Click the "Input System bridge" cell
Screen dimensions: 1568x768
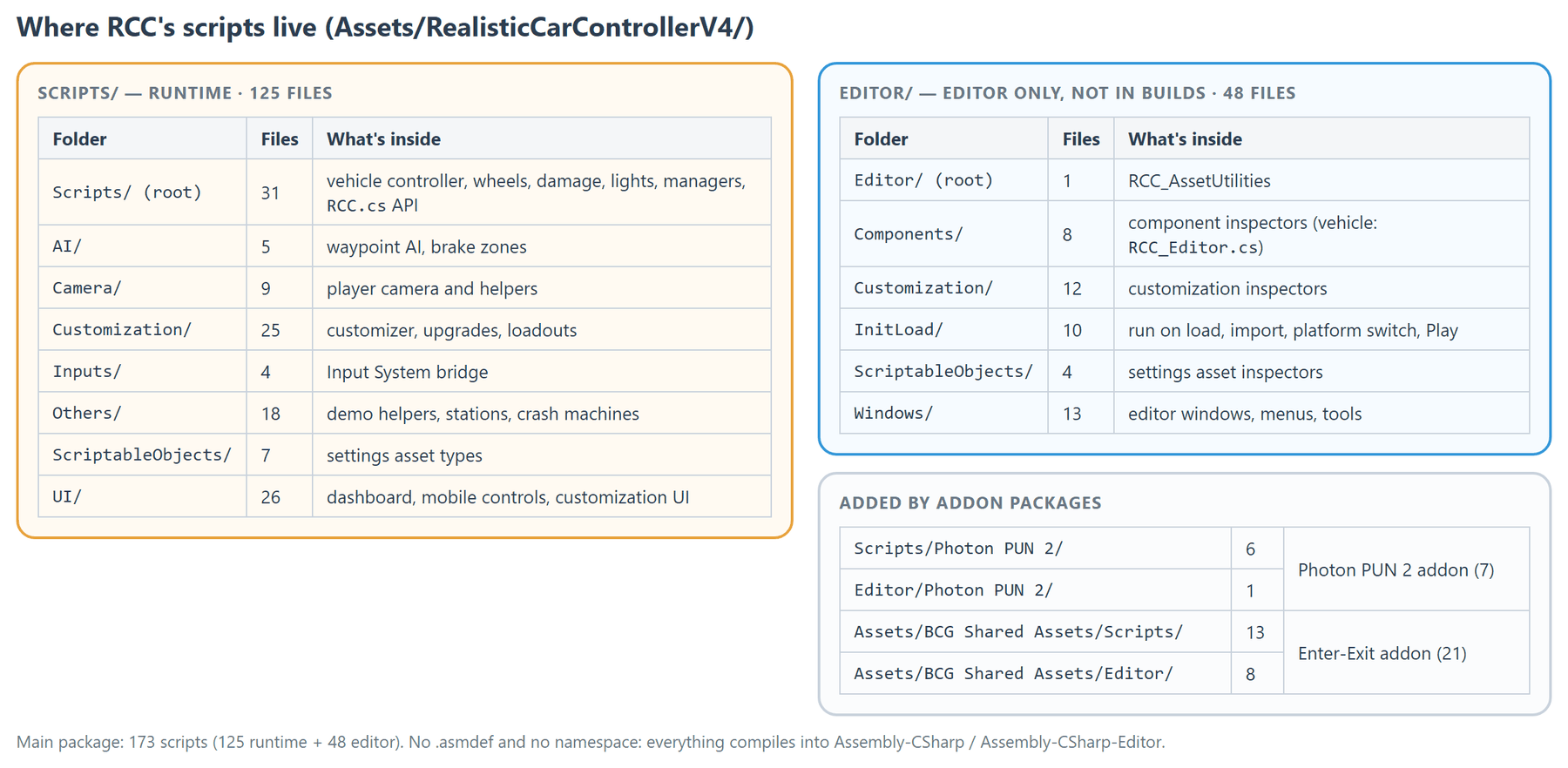click(542, 372)
